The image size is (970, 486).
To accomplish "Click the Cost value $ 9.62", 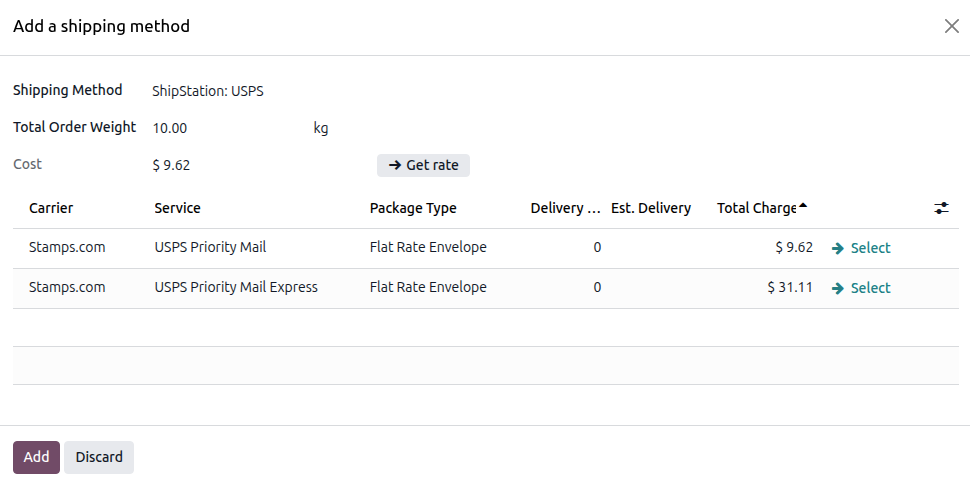I will pyautogui.click(x=171, y=166).
